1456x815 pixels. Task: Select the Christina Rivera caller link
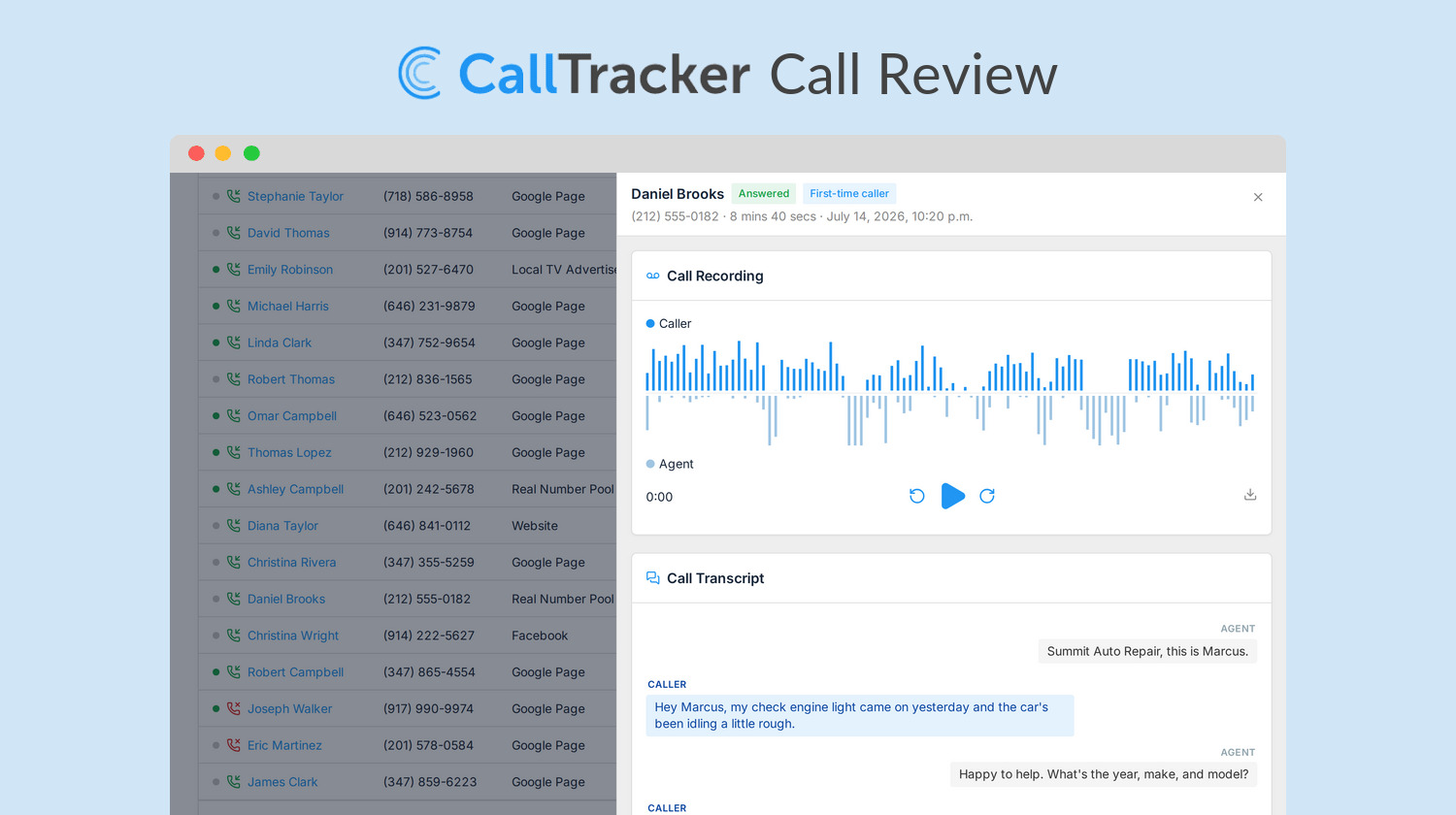click(x=291, y=562)
